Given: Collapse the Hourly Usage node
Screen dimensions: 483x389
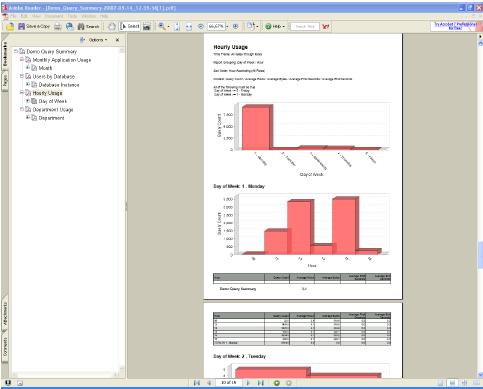Looking at the screenshot, I should click(x=22, y=93).
